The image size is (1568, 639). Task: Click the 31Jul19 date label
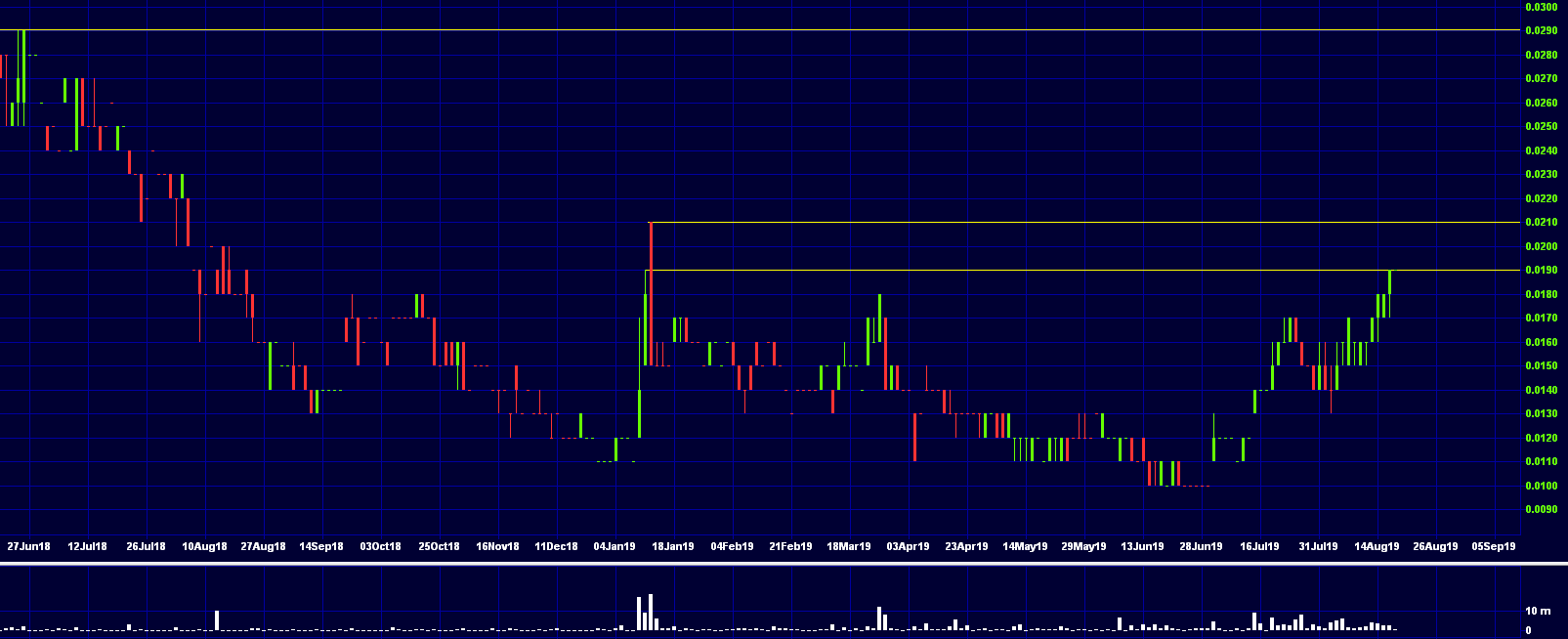[1318, 546]
